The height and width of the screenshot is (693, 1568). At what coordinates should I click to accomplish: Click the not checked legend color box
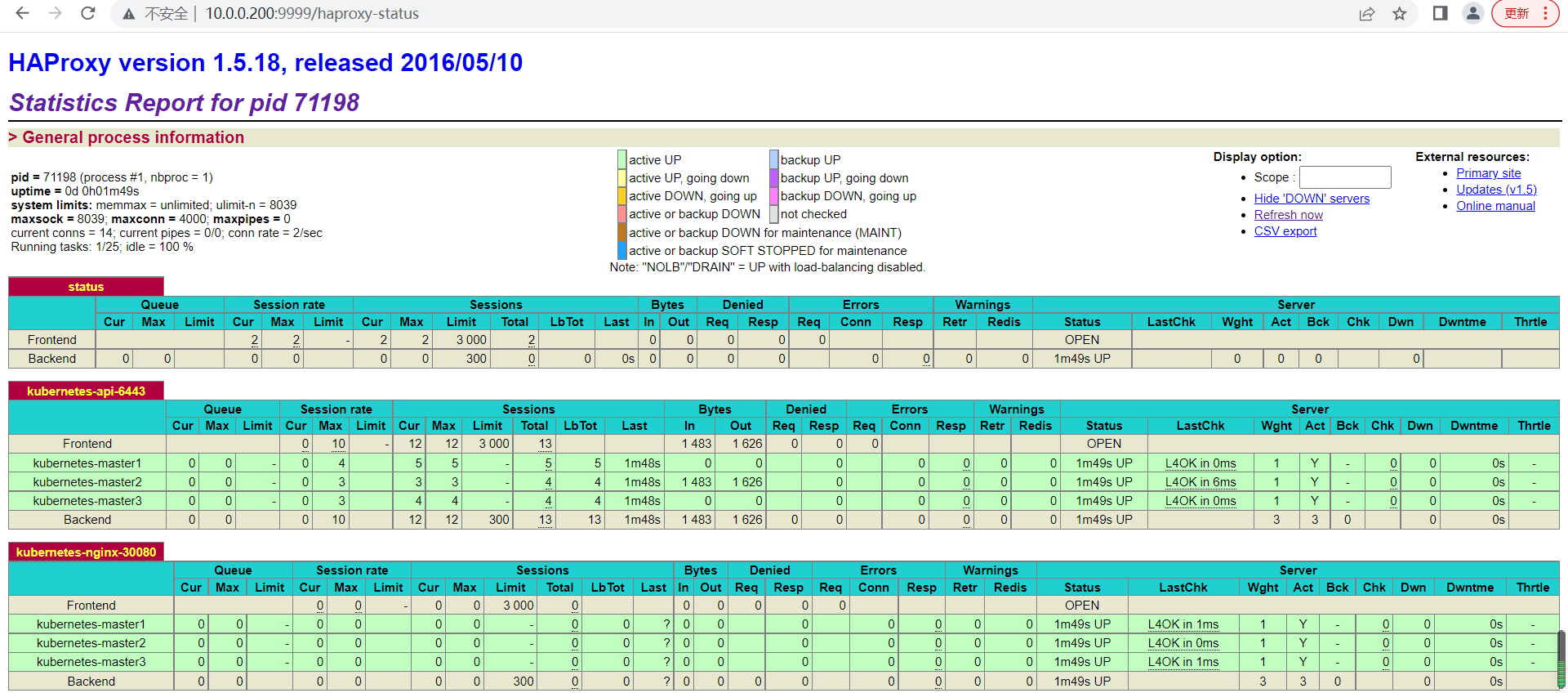point(774,213)
